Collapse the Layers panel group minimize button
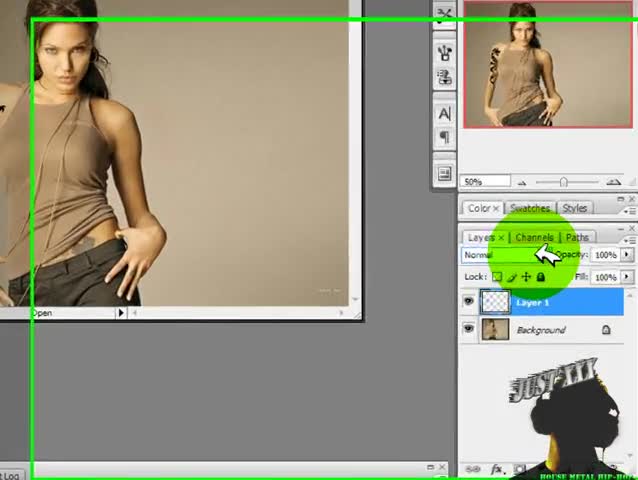This screenshot has height=480, width=638. (x=621, y=229)
